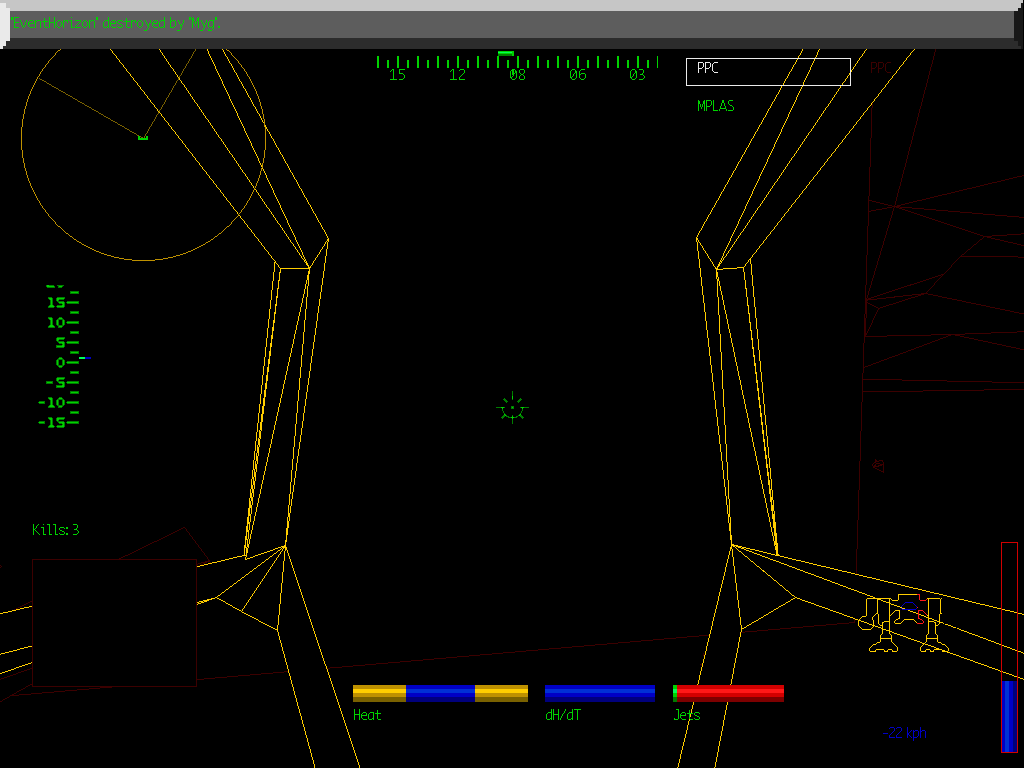Click the -22 kph speed readout
This screenshot has height=768, width=1024.
pos(903,732)
